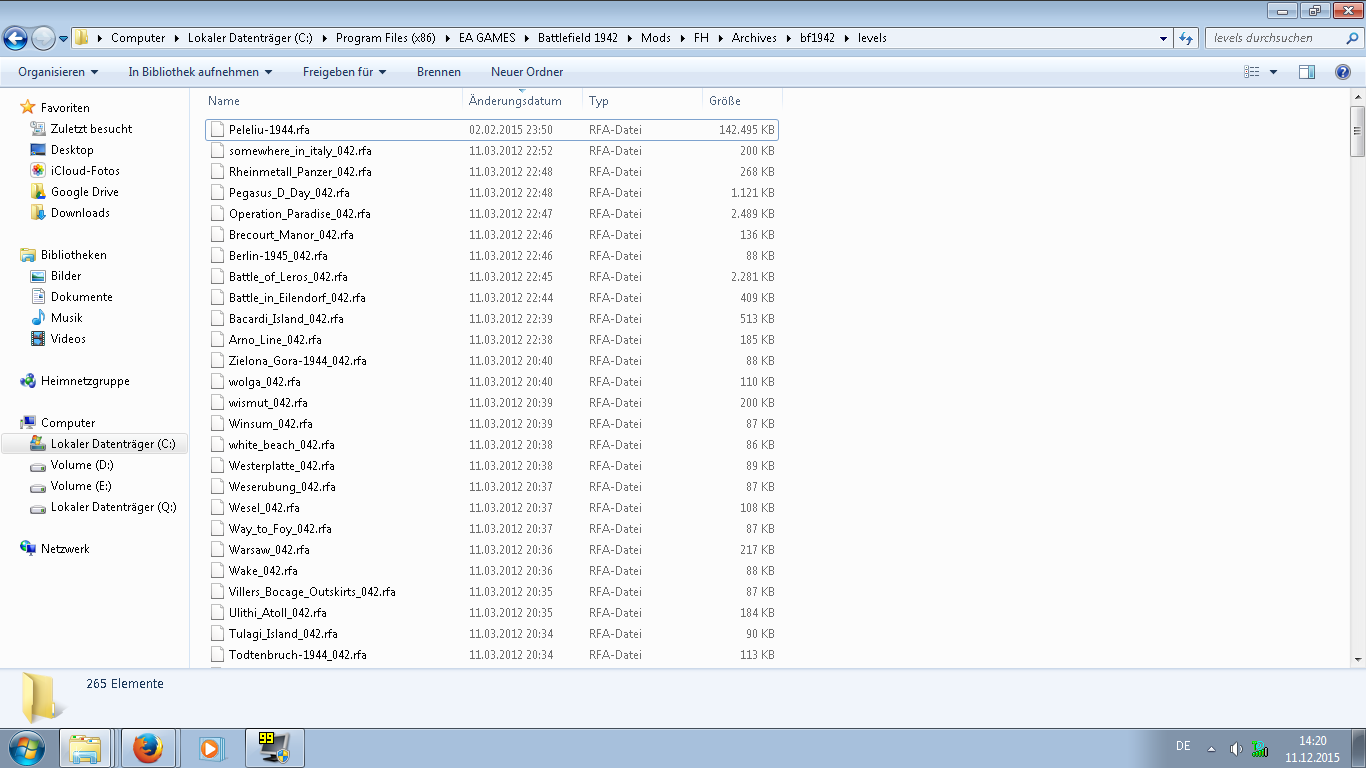Open the address bar history dropdown
This screenshot has height=768, width=1366.
pyautogui.click(x=1163, y=38)
